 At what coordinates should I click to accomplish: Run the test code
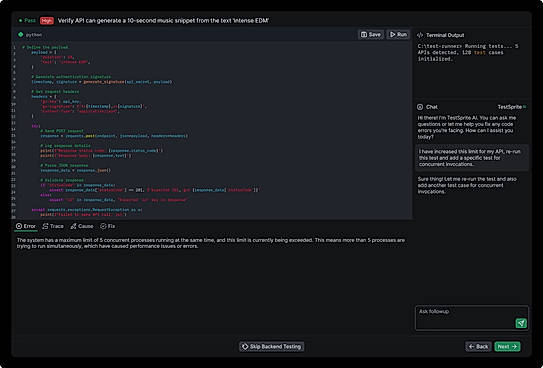click(398, 35)
